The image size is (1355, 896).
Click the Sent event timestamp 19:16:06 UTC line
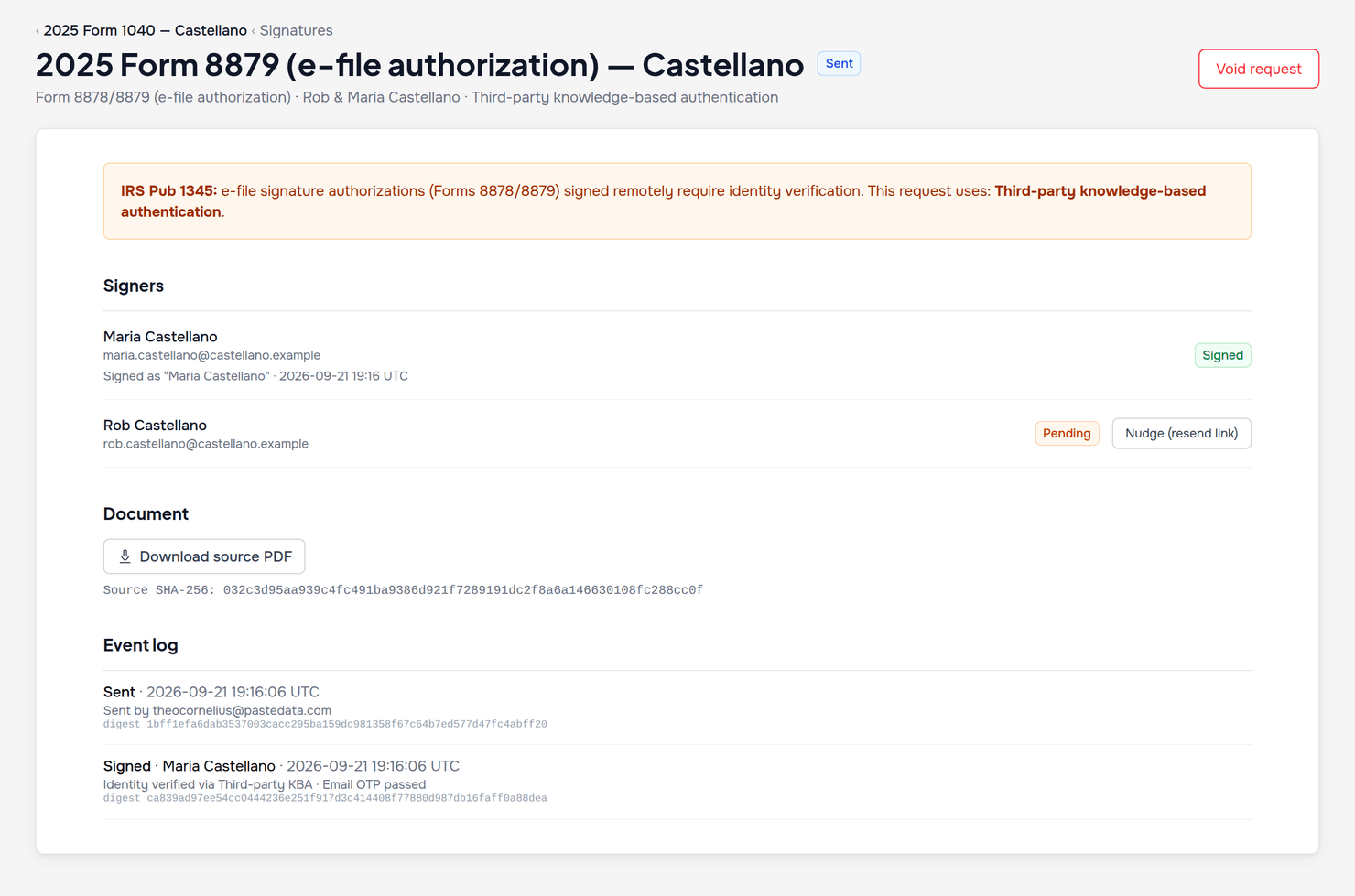click(211, 692)
